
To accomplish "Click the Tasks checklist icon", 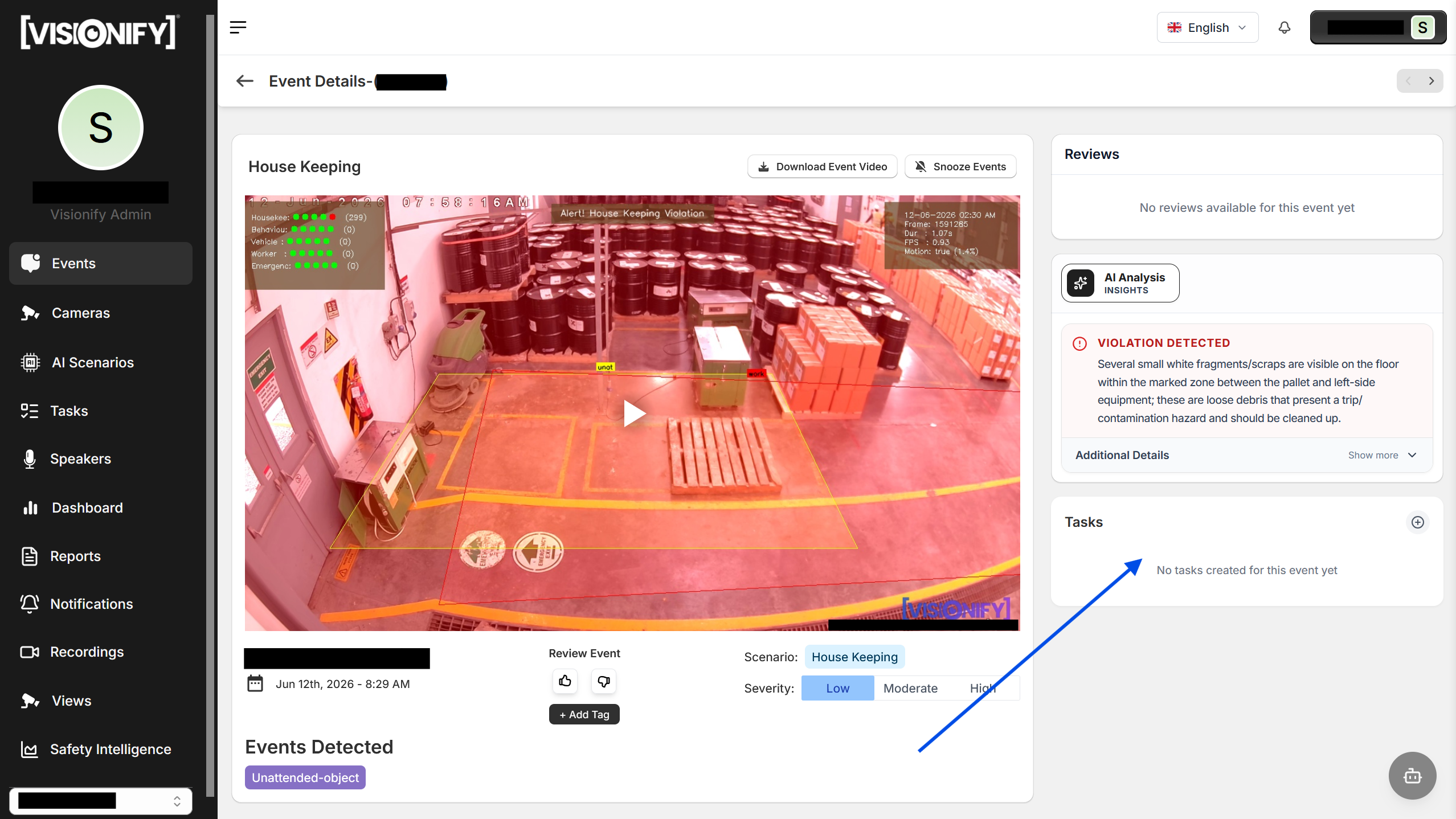I will pyautogui.click(x=30, y=411).
